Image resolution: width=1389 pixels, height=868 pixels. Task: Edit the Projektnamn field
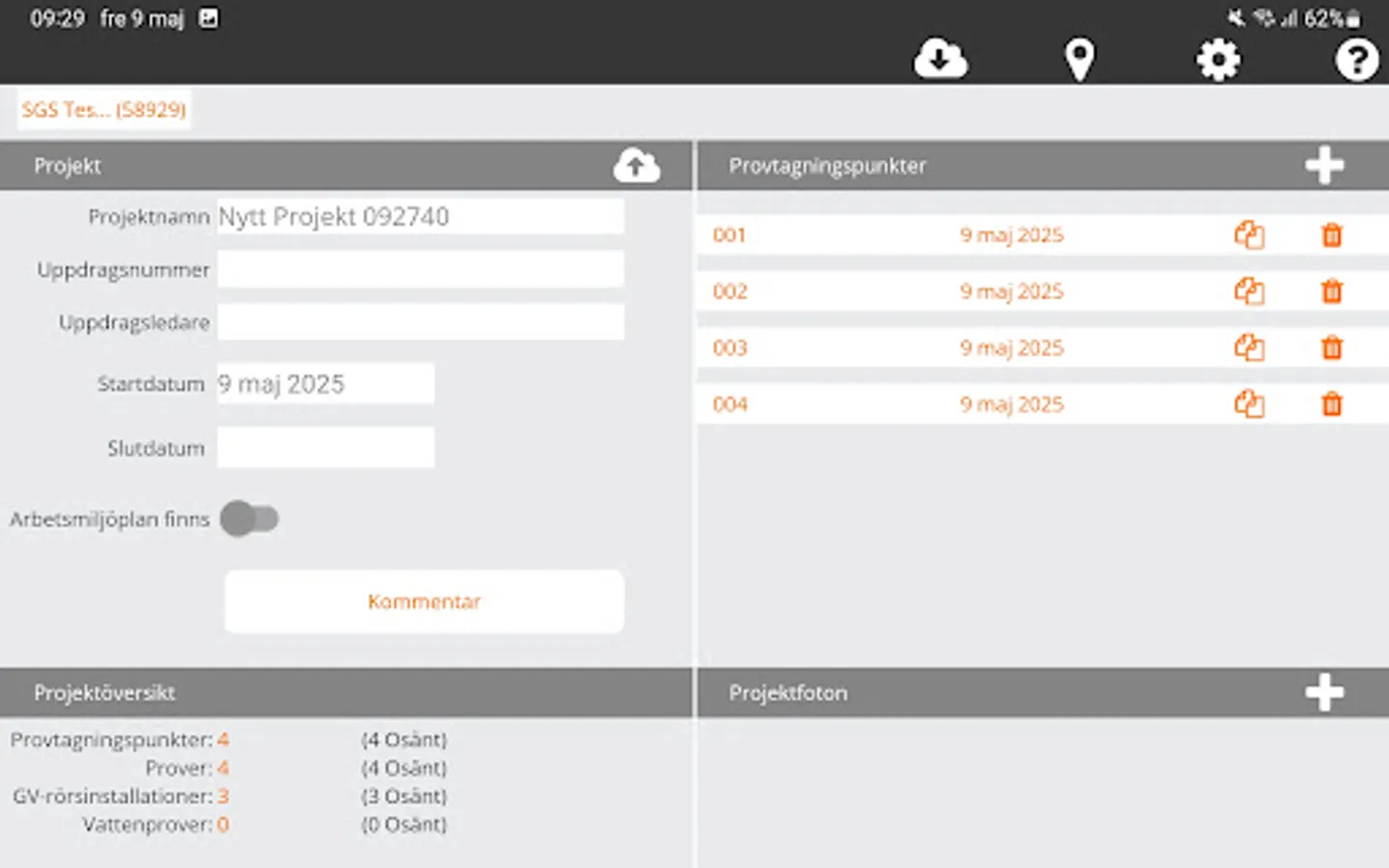pos(421,216)
